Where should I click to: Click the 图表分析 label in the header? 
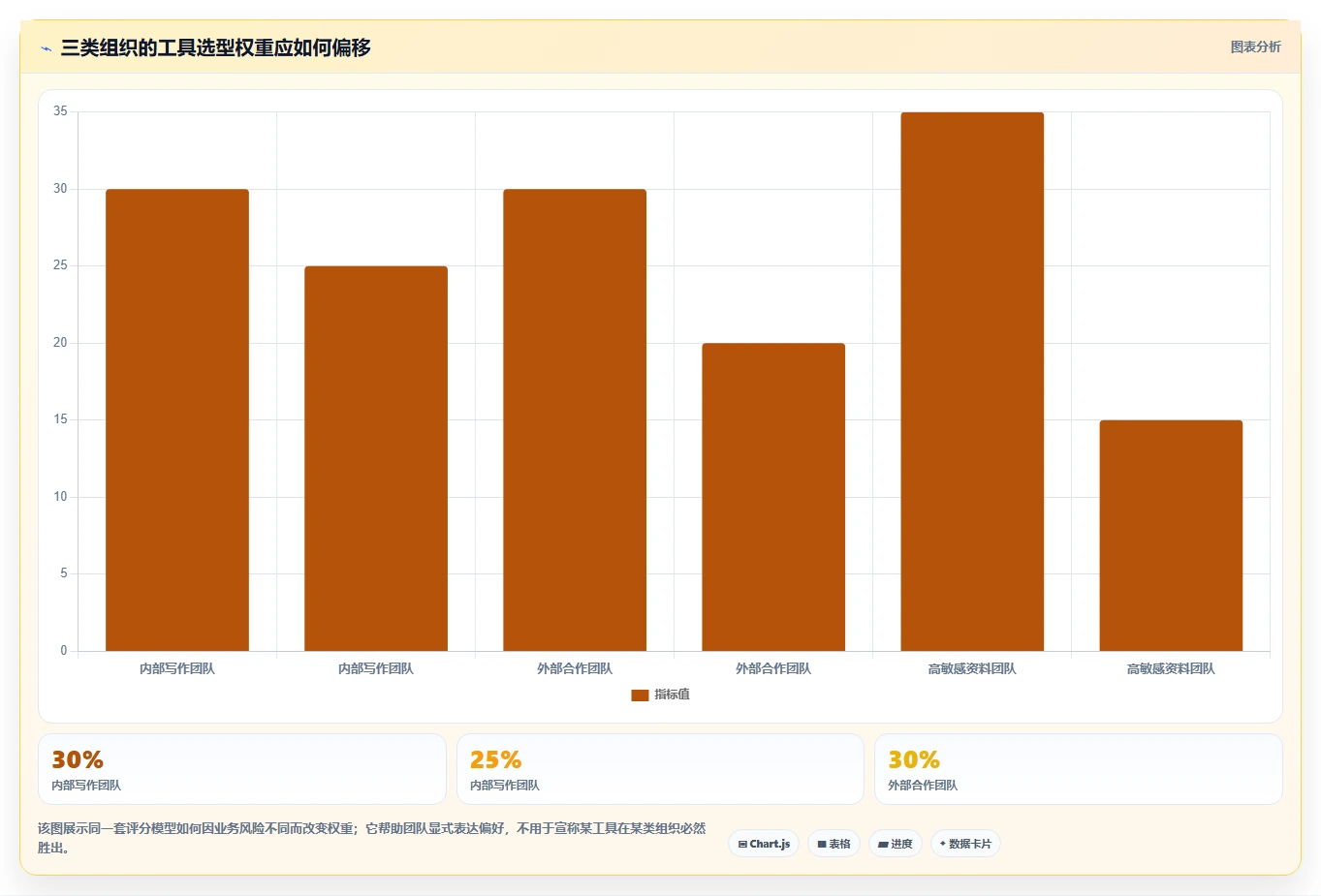(1255, 46)
